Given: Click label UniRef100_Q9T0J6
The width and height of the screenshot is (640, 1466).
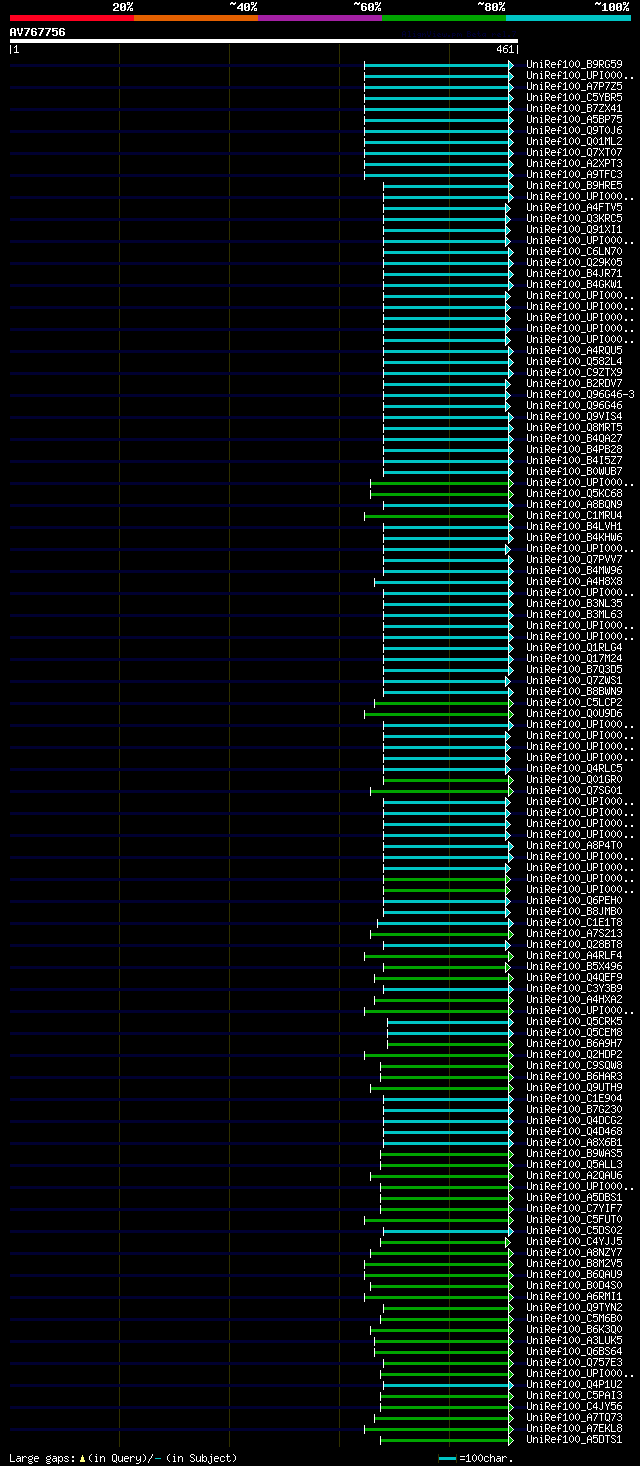Looking at the screenshot, I should (x=573, y=131).
